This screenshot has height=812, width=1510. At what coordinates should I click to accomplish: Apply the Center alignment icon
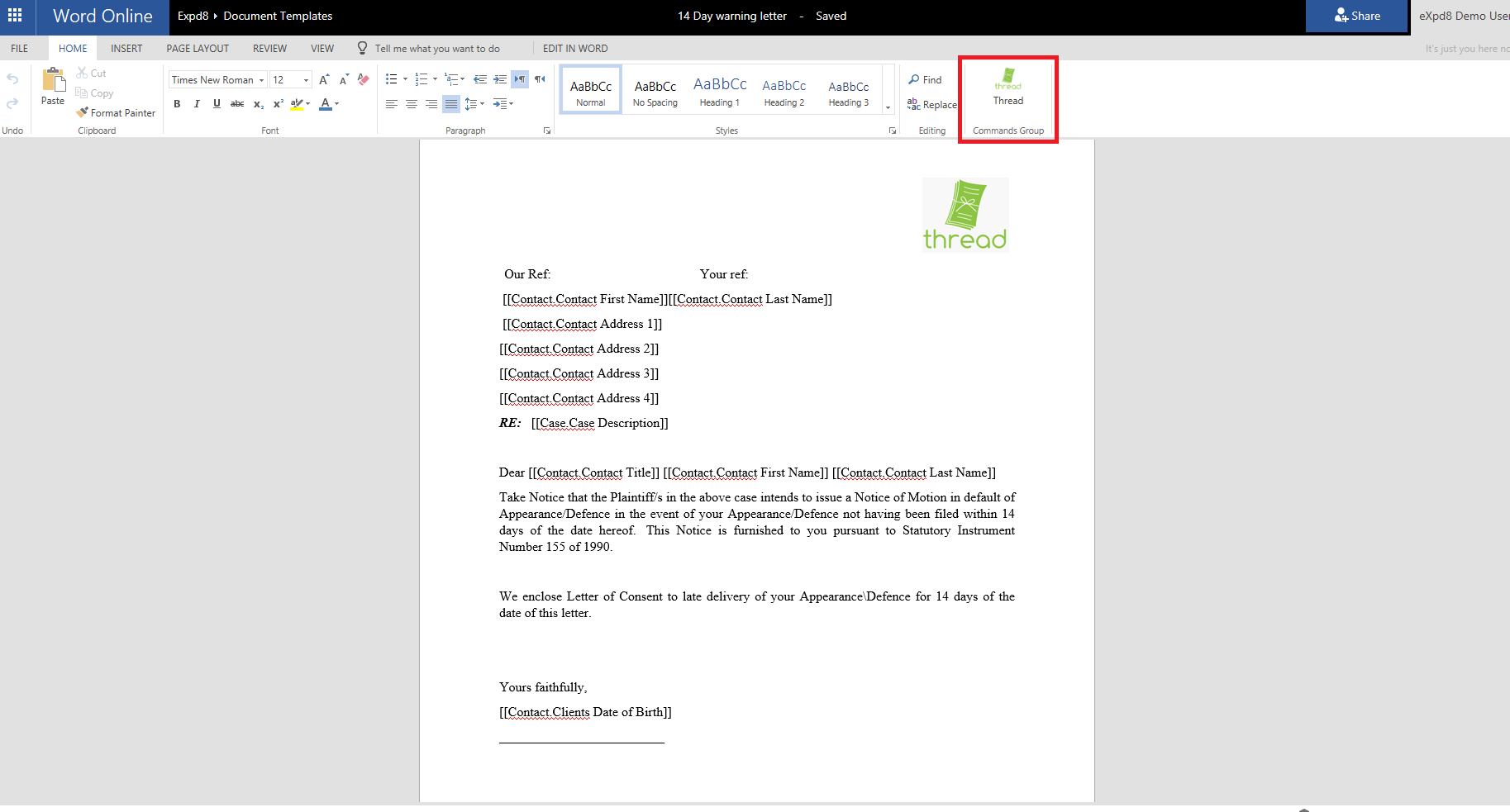pyautogui.click(x=411, y=104)
